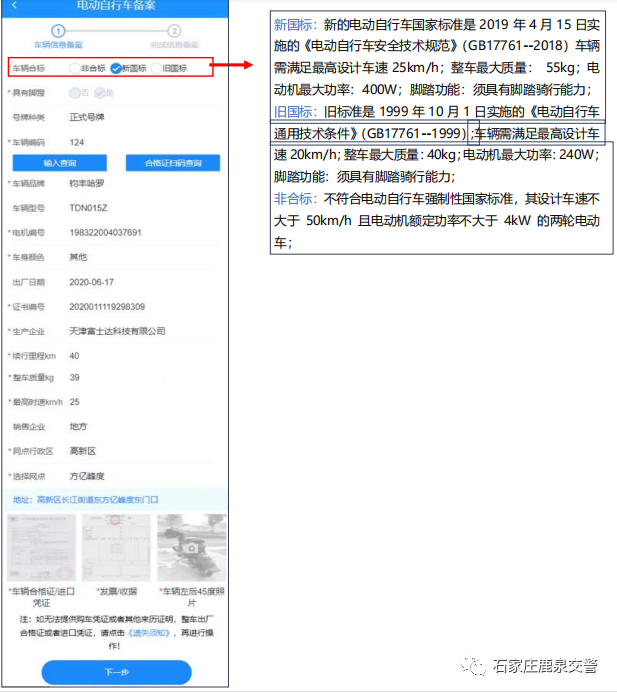The image size is (617, 693).
Task: Go back using the header arrow
Action: (x=14, y=5)
